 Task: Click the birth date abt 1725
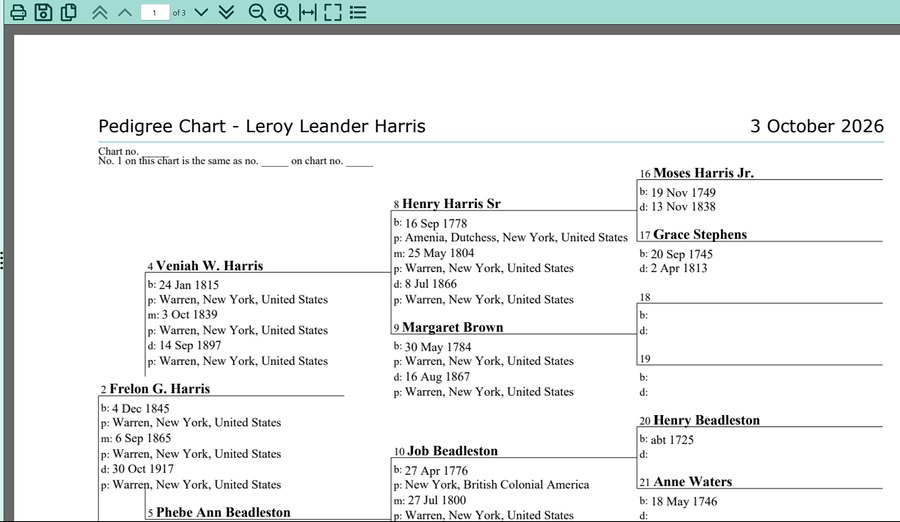point(672,440)
